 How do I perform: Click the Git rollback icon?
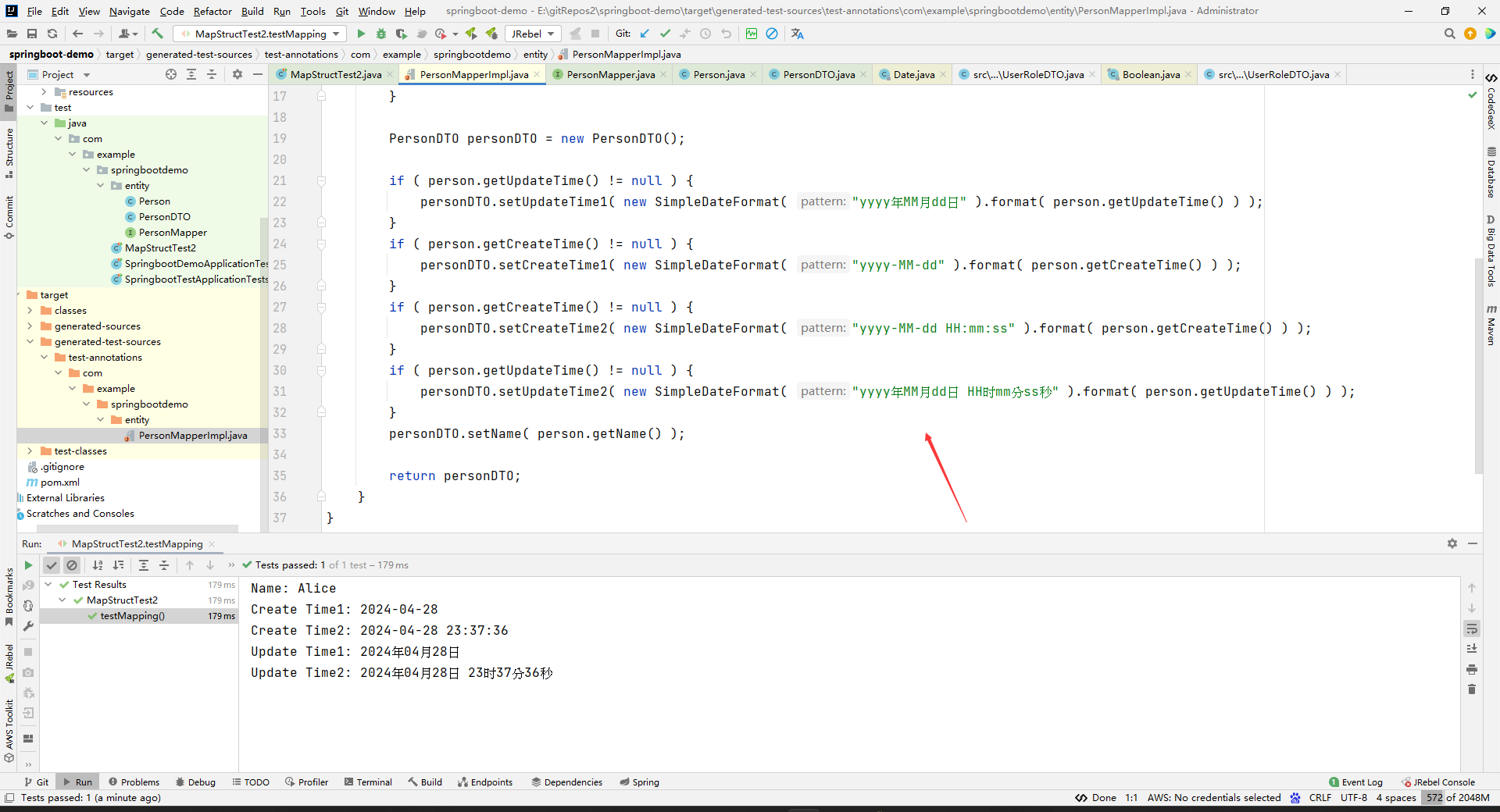726,34
